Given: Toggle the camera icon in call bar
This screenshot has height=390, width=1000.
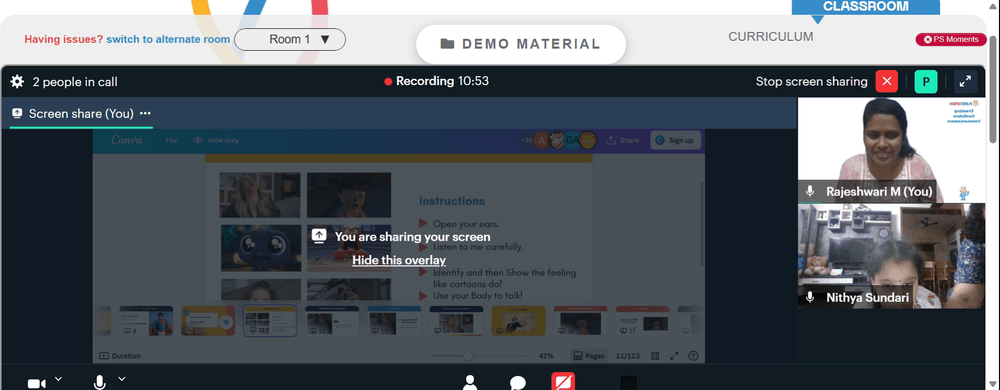Looking at the screenshot, I should (x=36, y=383).
